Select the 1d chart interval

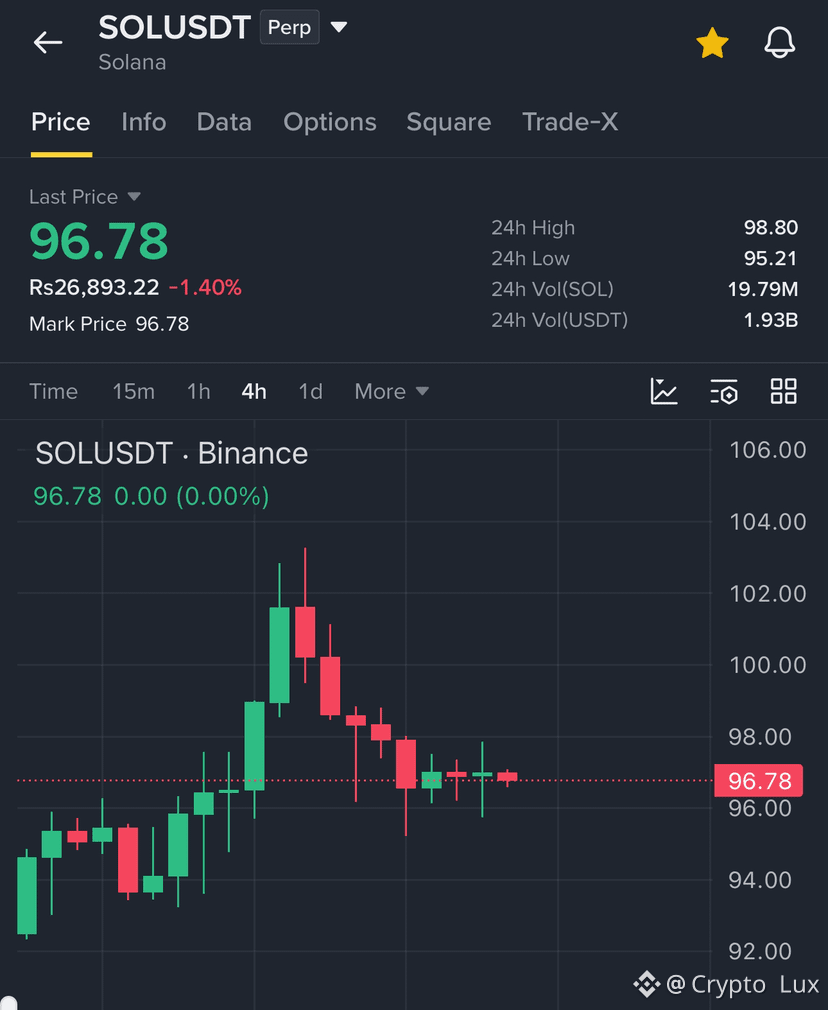pos(311,391)
